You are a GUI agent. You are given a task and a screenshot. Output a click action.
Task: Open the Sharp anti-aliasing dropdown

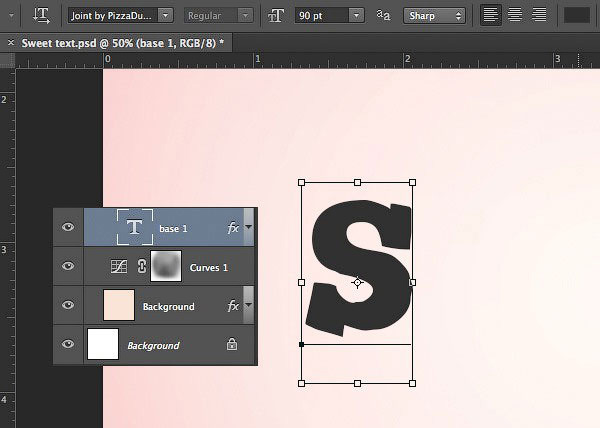434,16
